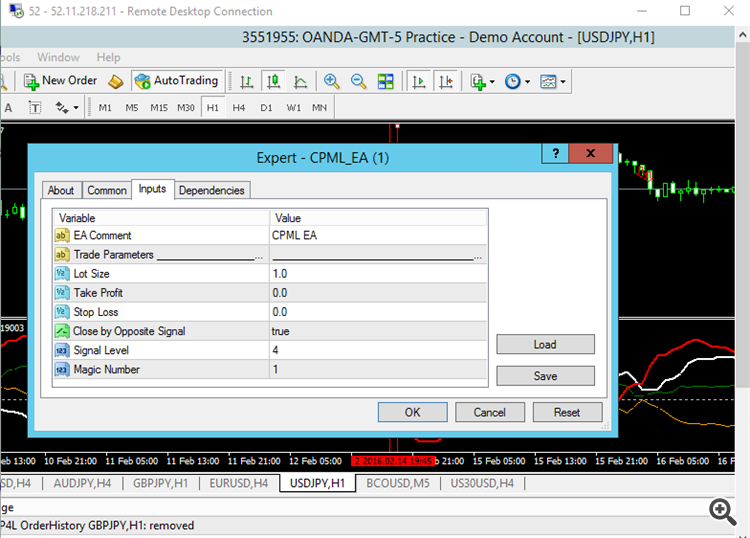This screenshot has width=750, height=538.
Task: Select the Close by Opposite Signal value
Action: [378, 331]
